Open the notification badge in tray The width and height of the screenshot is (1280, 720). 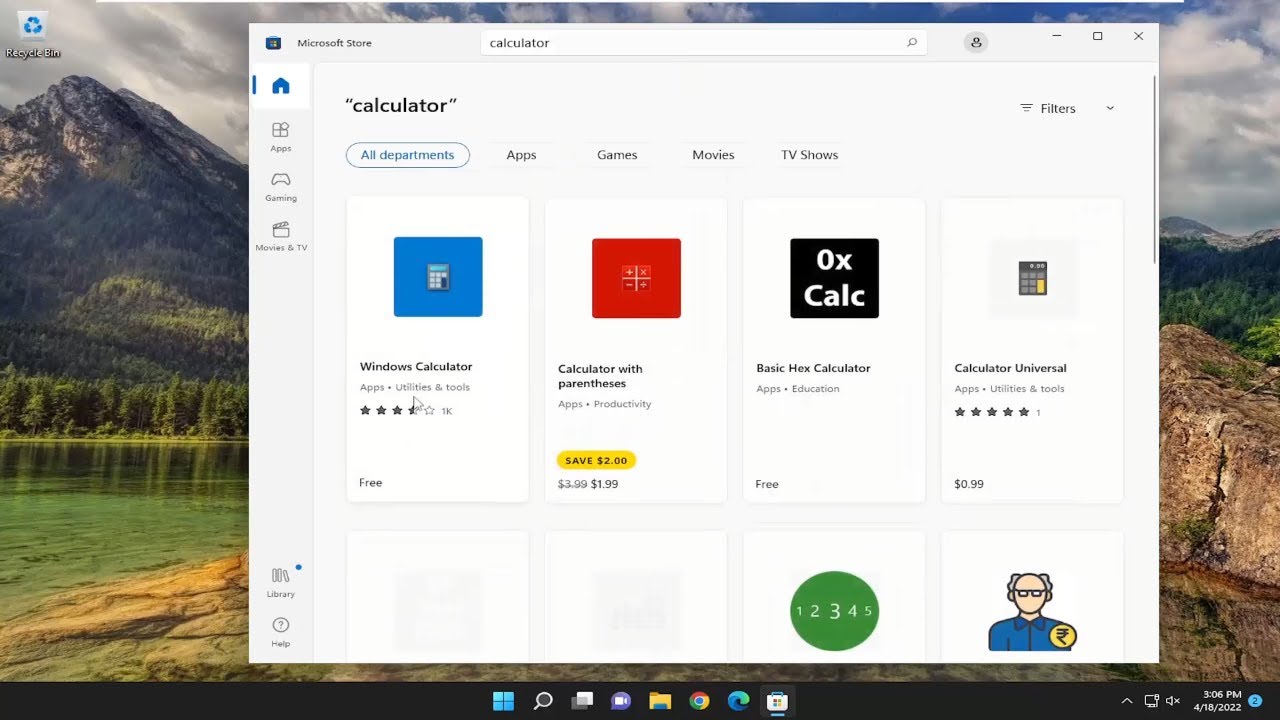pyautogui.click(x=1255, y=700)
